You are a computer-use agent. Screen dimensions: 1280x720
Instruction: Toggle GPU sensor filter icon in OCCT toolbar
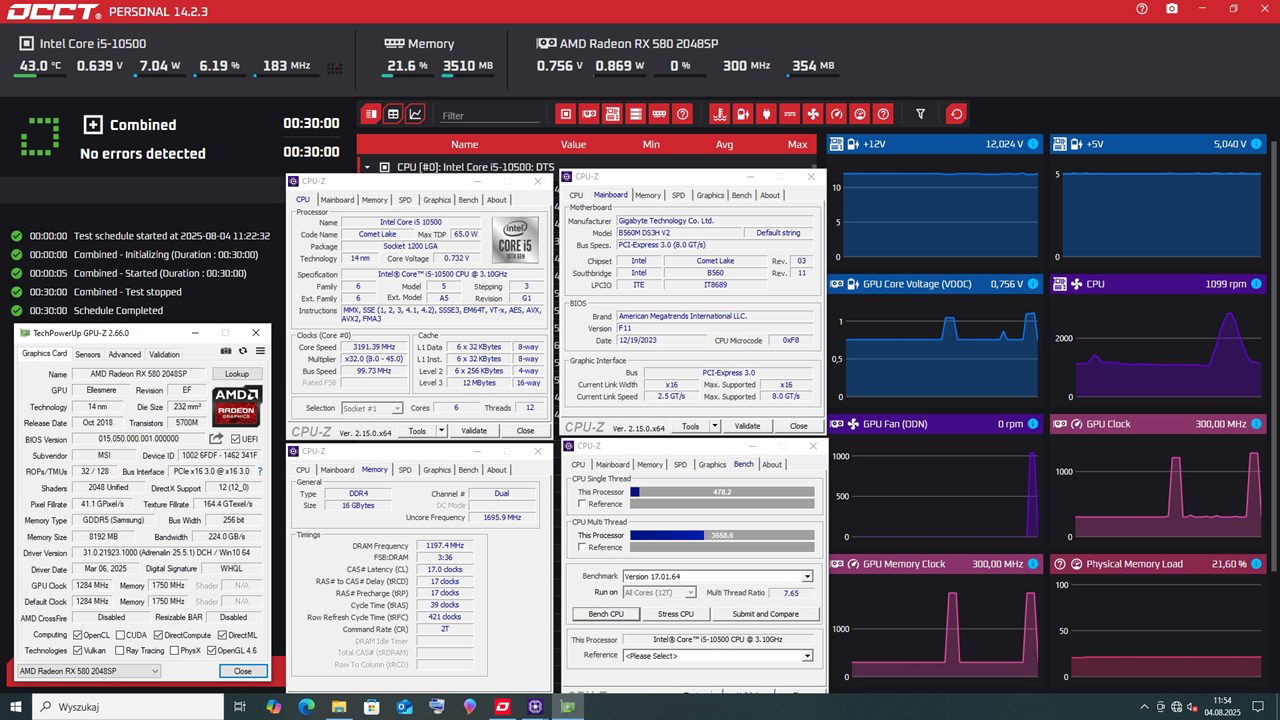click(589, 114)
